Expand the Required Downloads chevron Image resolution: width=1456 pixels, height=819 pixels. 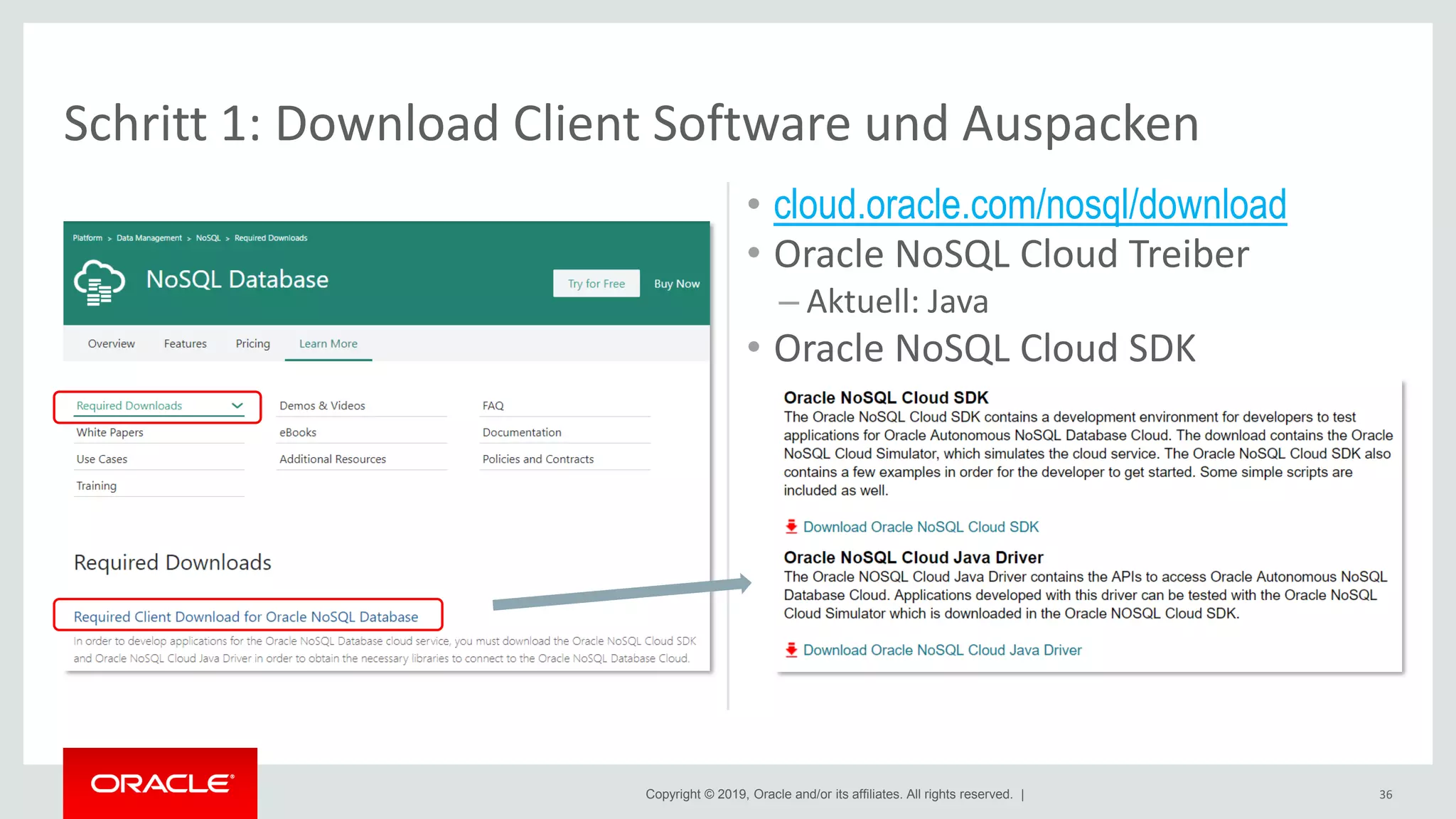pos(237,405)
